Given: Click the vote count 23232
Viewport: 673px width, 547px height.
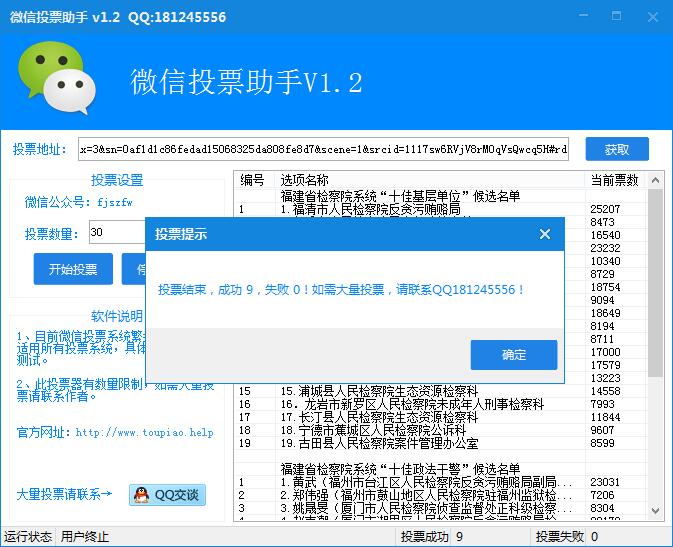Looking at the screenshot, I should coord(605,248).
